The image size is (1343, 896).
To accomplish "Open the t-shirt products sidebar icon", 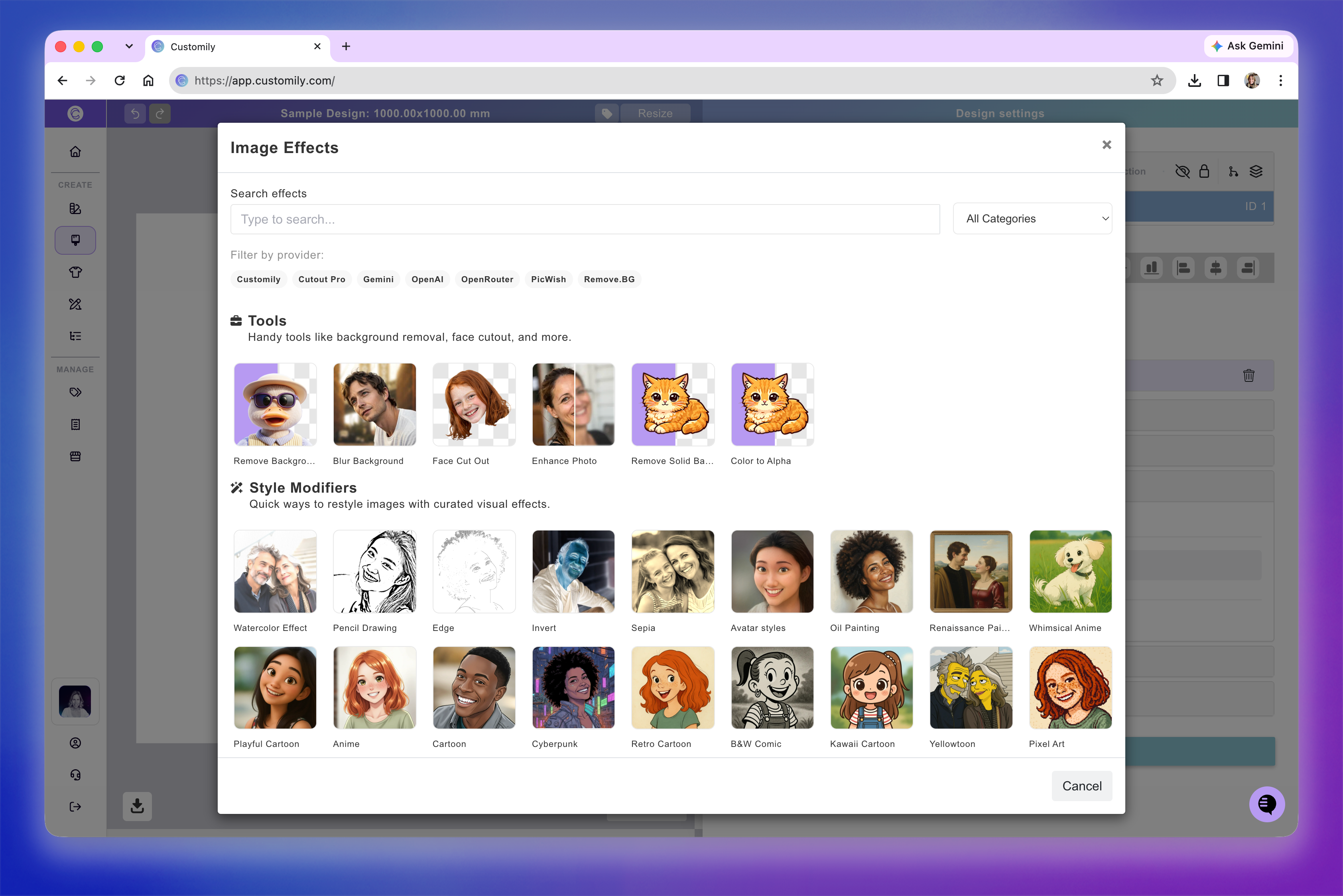I will pyautogui.click(x=75, y=272).
